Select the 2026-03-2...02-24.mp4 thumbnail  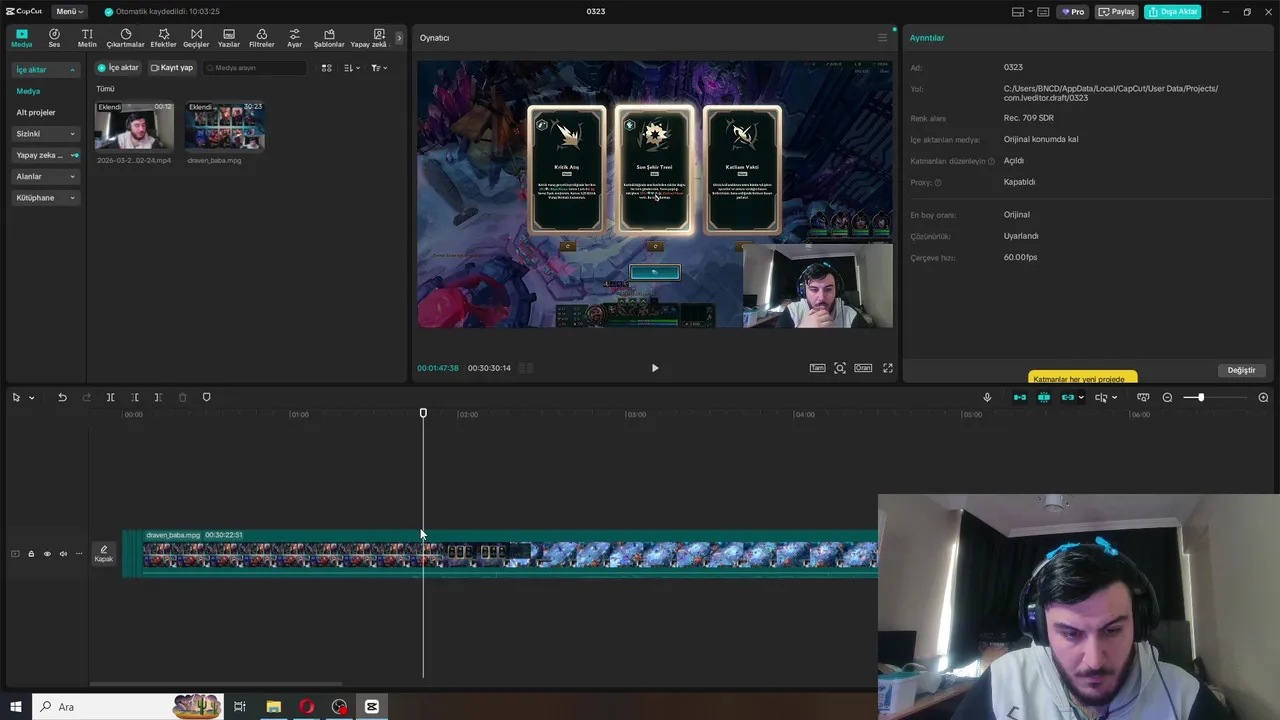pos(134,125)
